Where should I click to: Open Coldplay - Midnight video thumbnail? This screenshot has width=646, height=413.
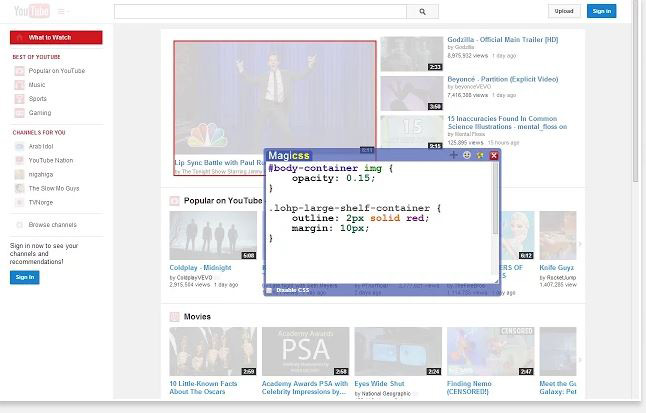click(x=213, y=235)
